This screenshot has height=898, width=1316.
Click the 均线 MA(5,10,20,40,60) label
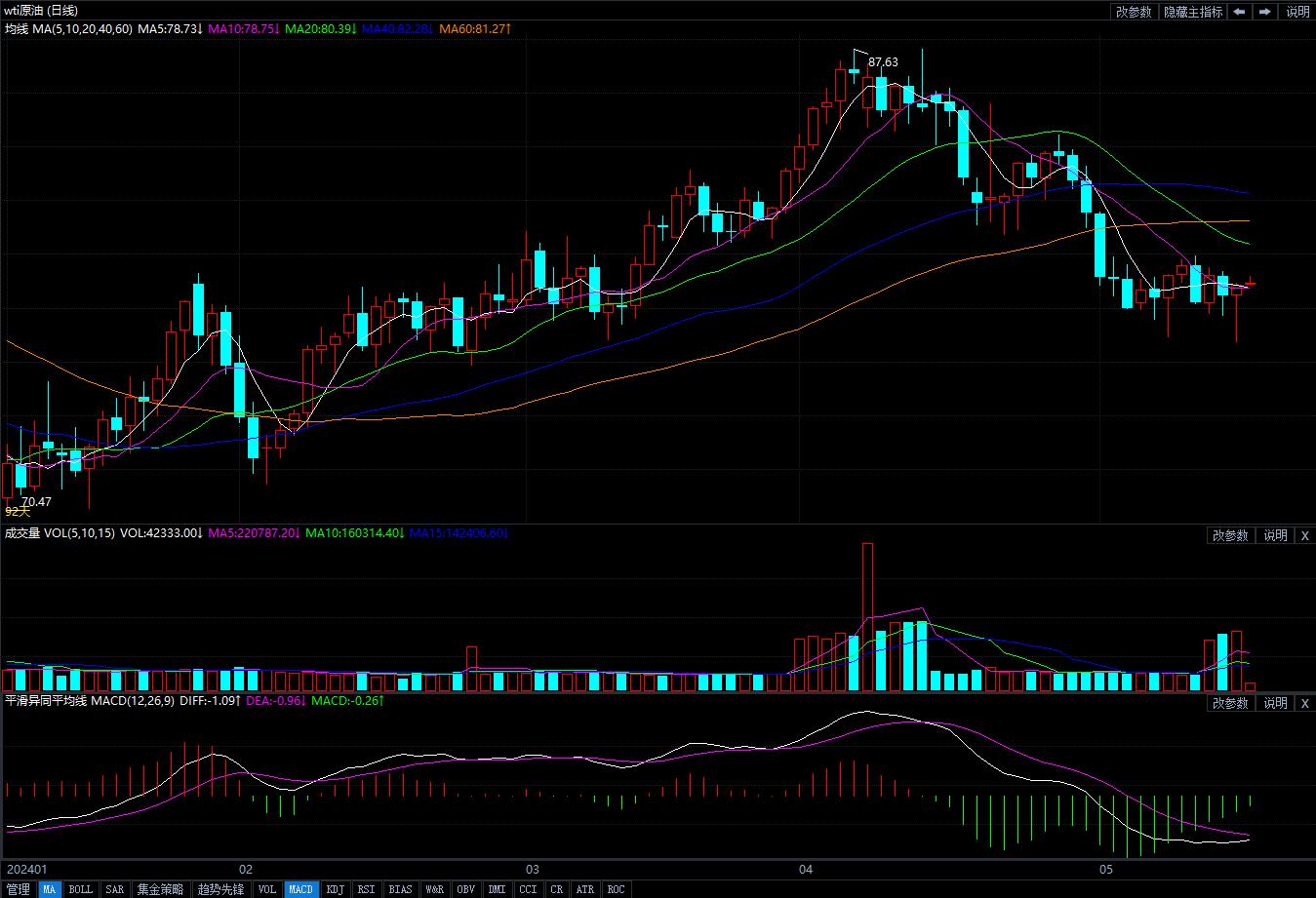68,29
